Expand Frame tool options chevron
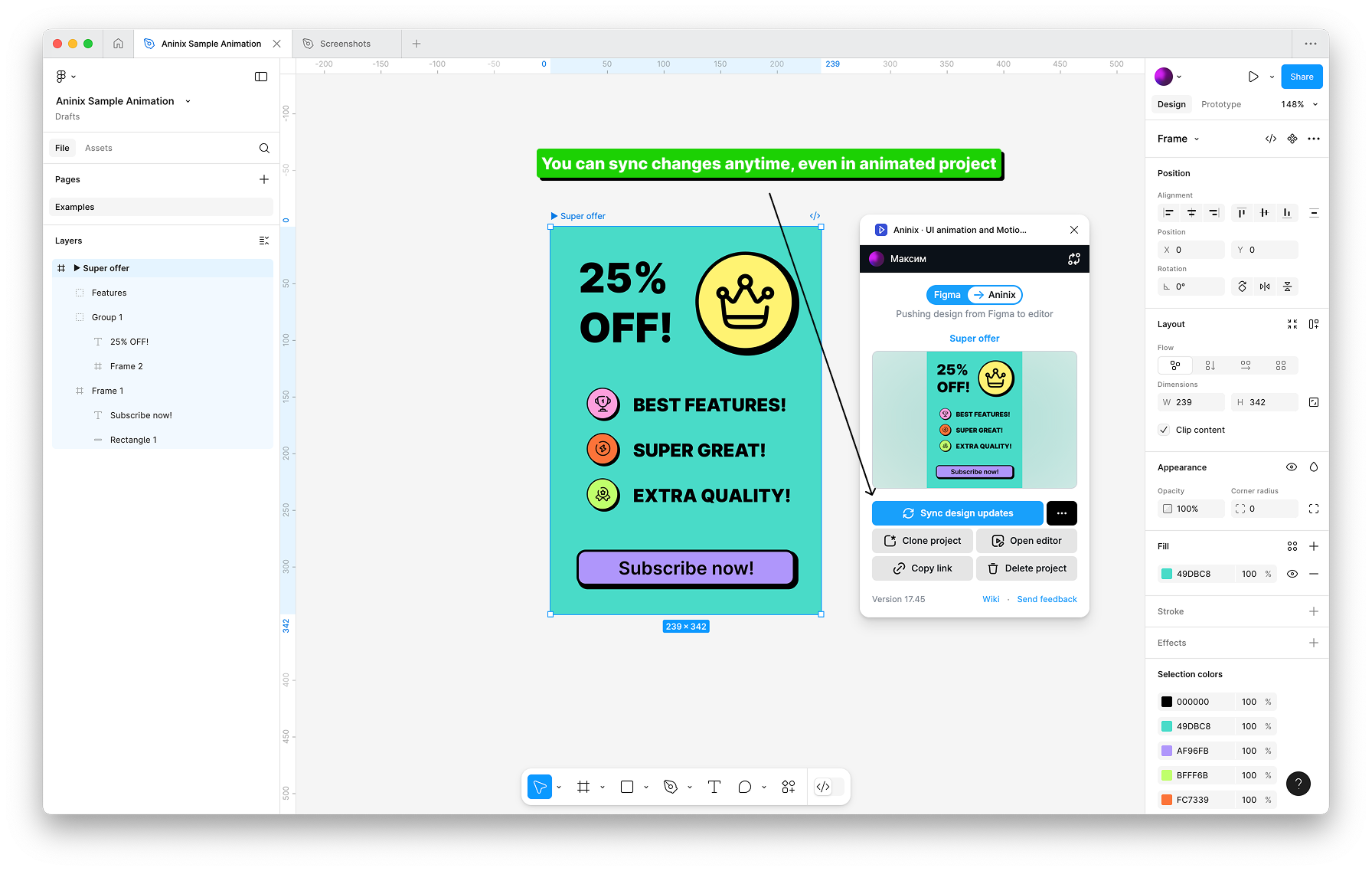The image size is (1372, 871). [603, 788]
